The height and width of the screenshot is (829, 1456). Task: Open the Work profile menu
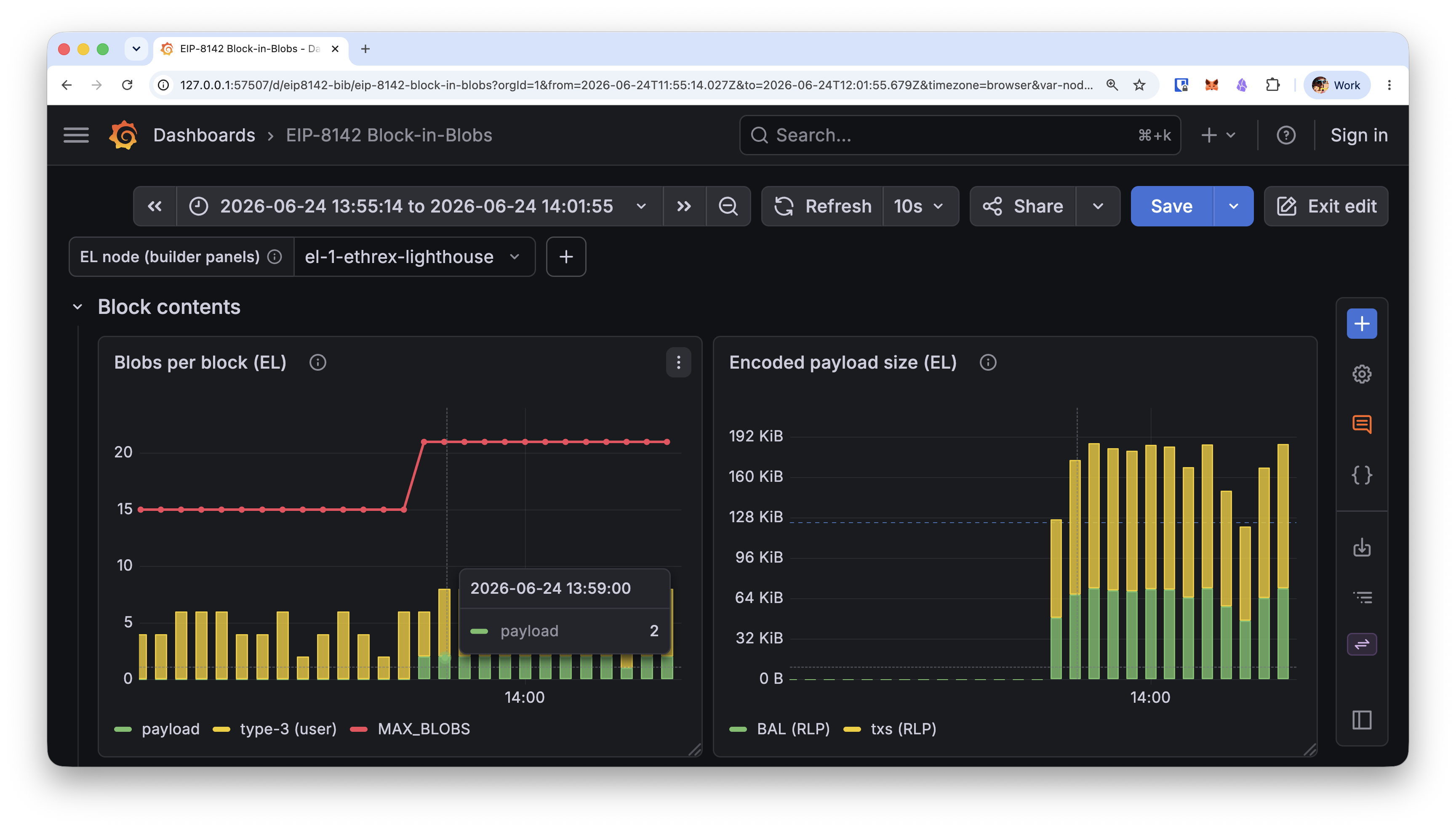click(x=1336, y=85)
